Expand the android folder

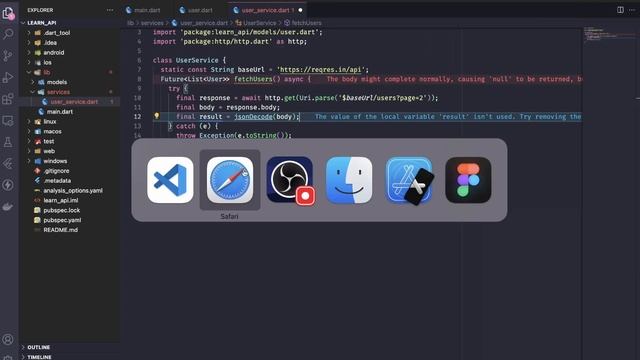pyautogui.click(x=53, y=53)
